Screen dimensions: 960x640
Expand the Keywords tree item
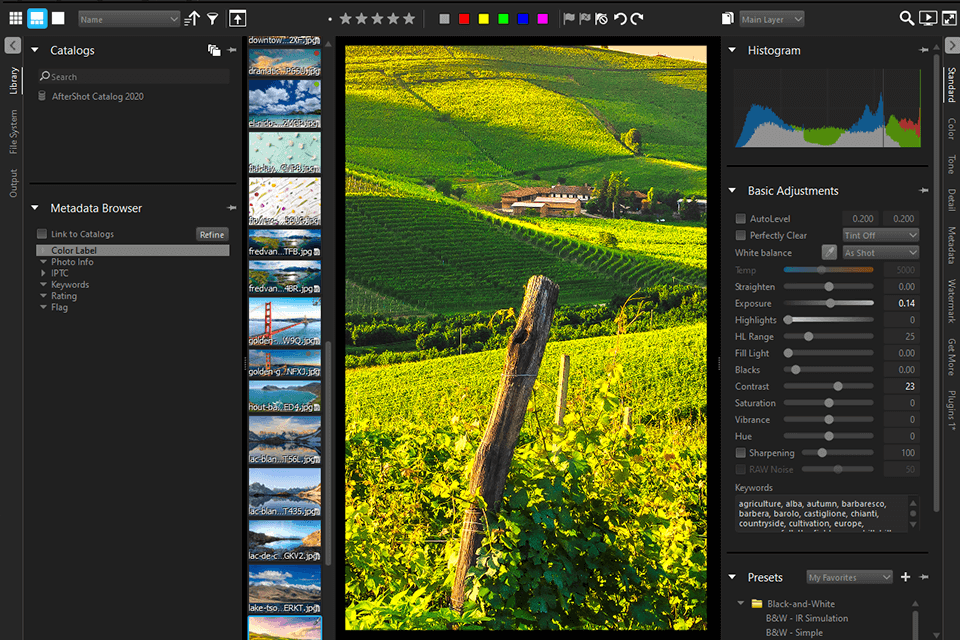click(43, 285)
